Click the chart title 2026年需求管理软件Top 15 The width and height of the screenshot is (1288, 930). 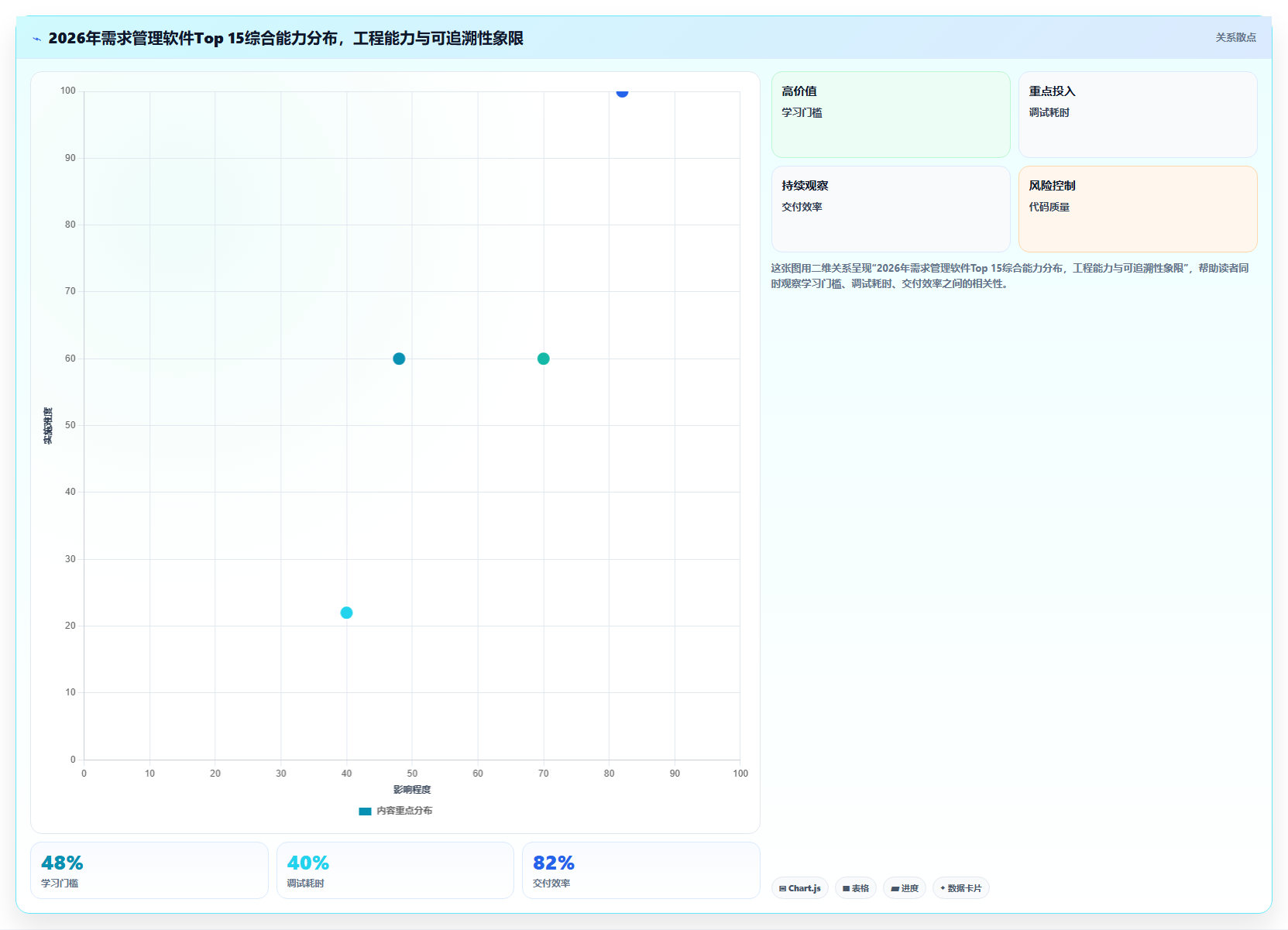point(286,38)
